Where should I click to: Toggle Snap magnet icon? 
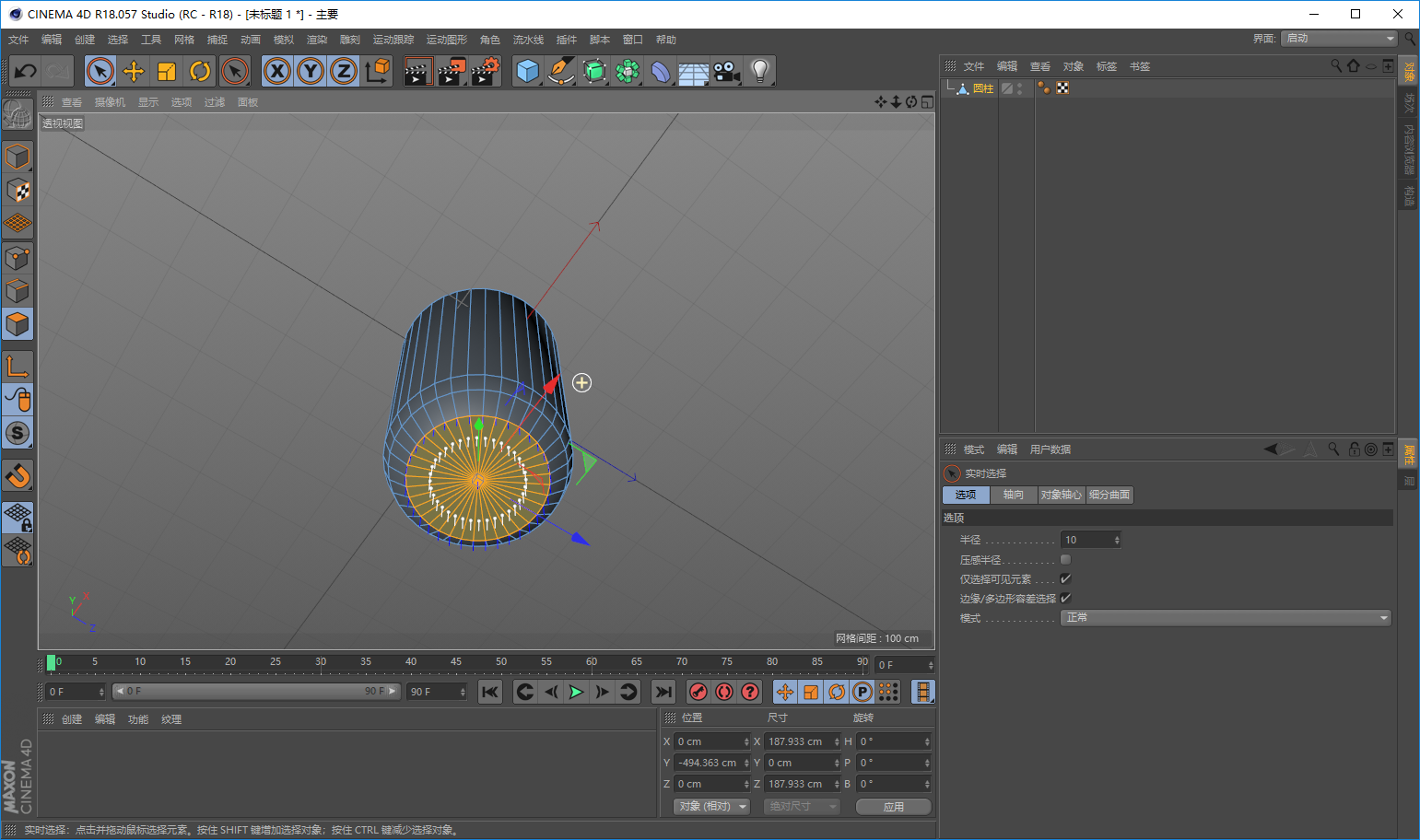(18, 475)
